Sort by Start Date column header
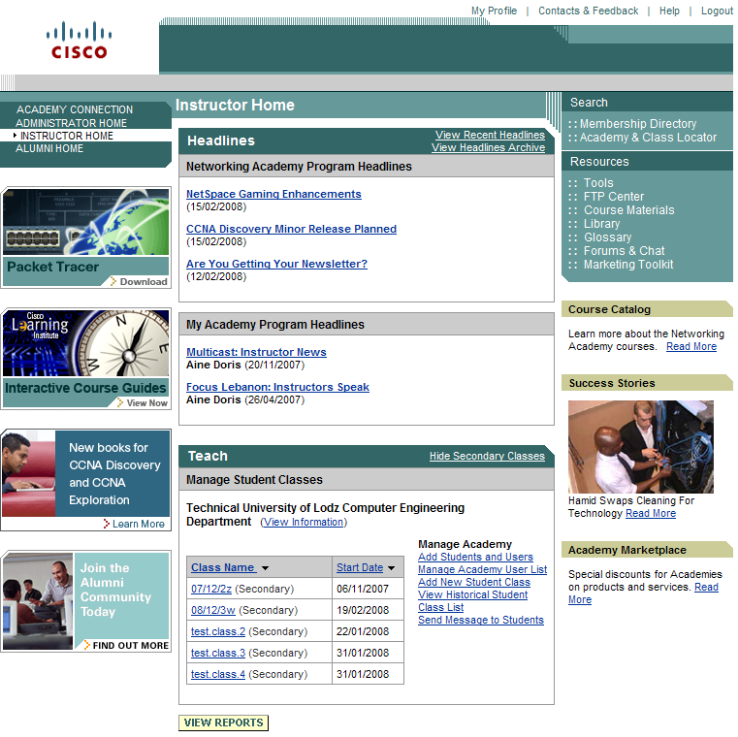Image resolution: width=738 pixels, height=737 pixels. click(x=360, y=568)
